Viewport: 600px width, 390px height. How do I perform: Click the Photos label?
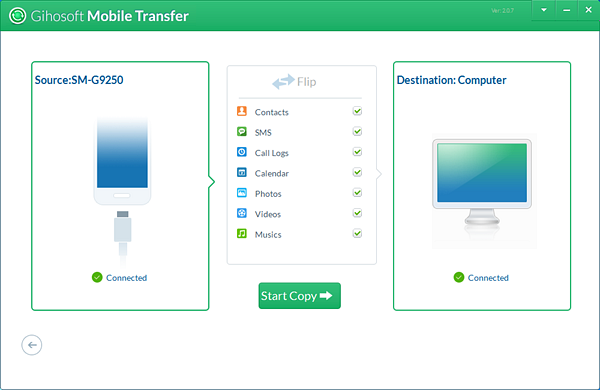(268, 194)
